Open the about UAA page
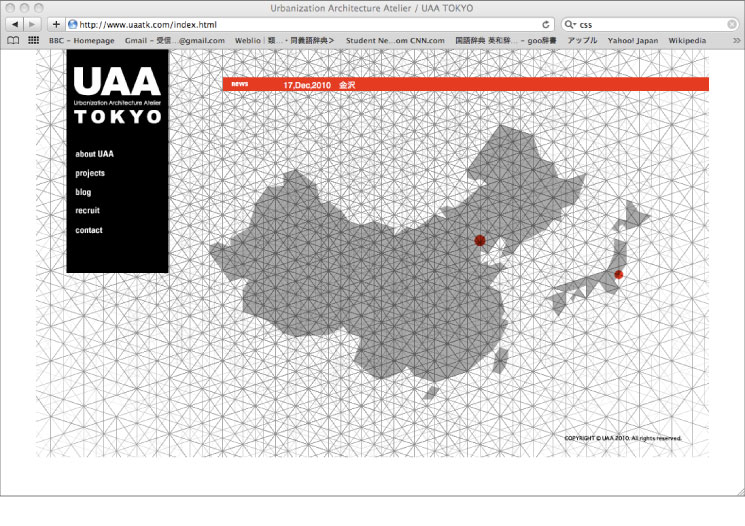The image size is (745, 526). click(x=94, y=155)
